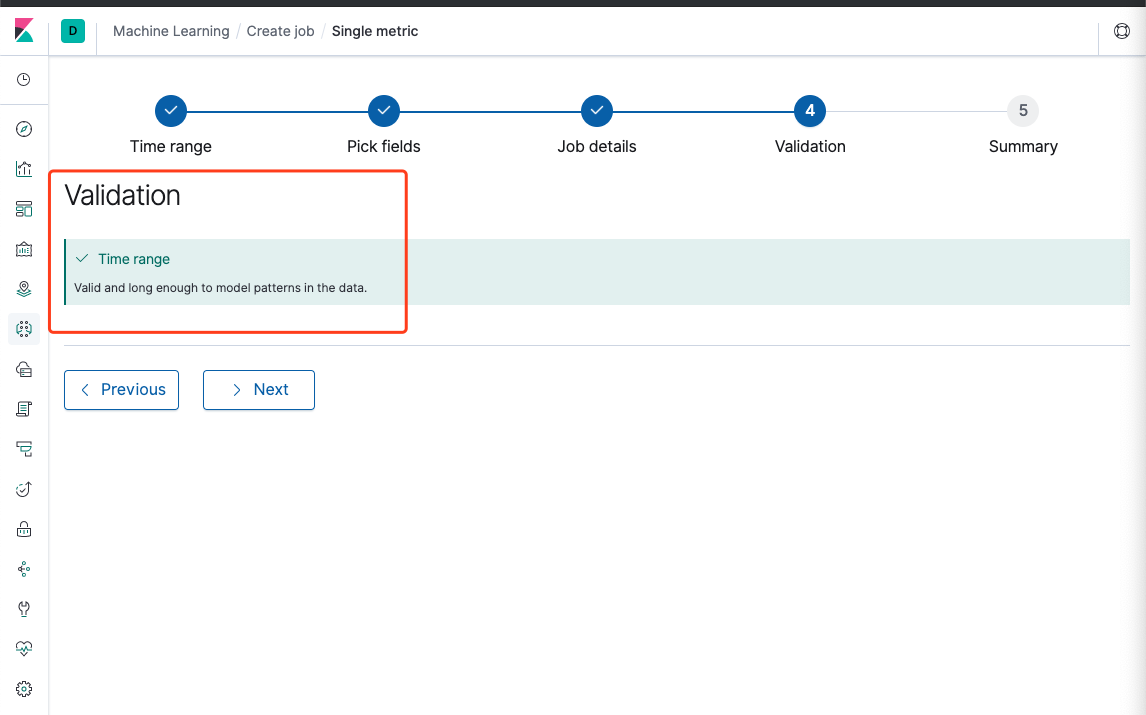Jump to the Summary step

point(1022,111)
